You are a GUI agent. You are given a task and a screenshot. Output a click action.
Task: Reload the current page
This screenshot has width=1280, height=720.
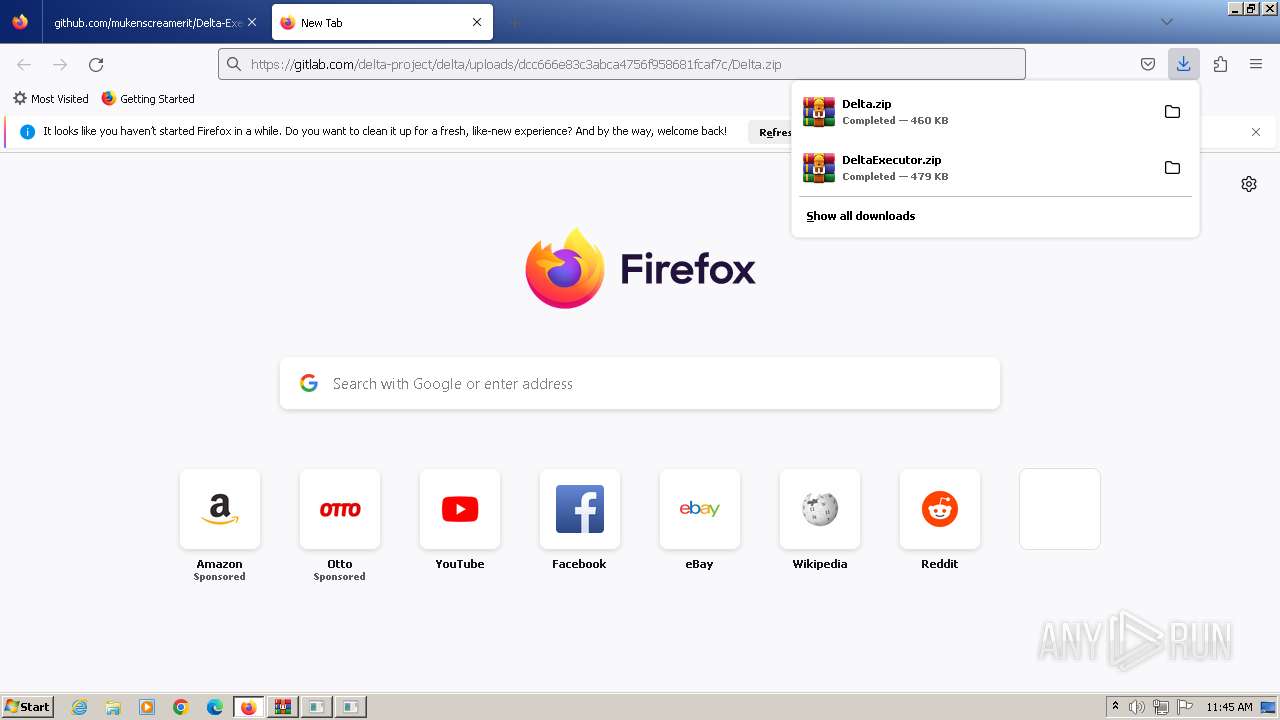pos(96,64)
